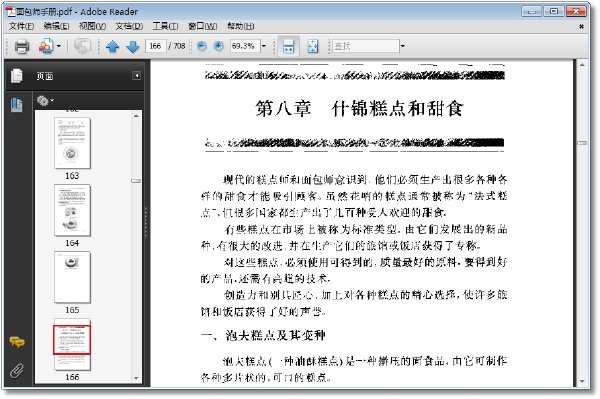
Task: Minimize the Adobe Reader window
Action: tap(531, 11)
